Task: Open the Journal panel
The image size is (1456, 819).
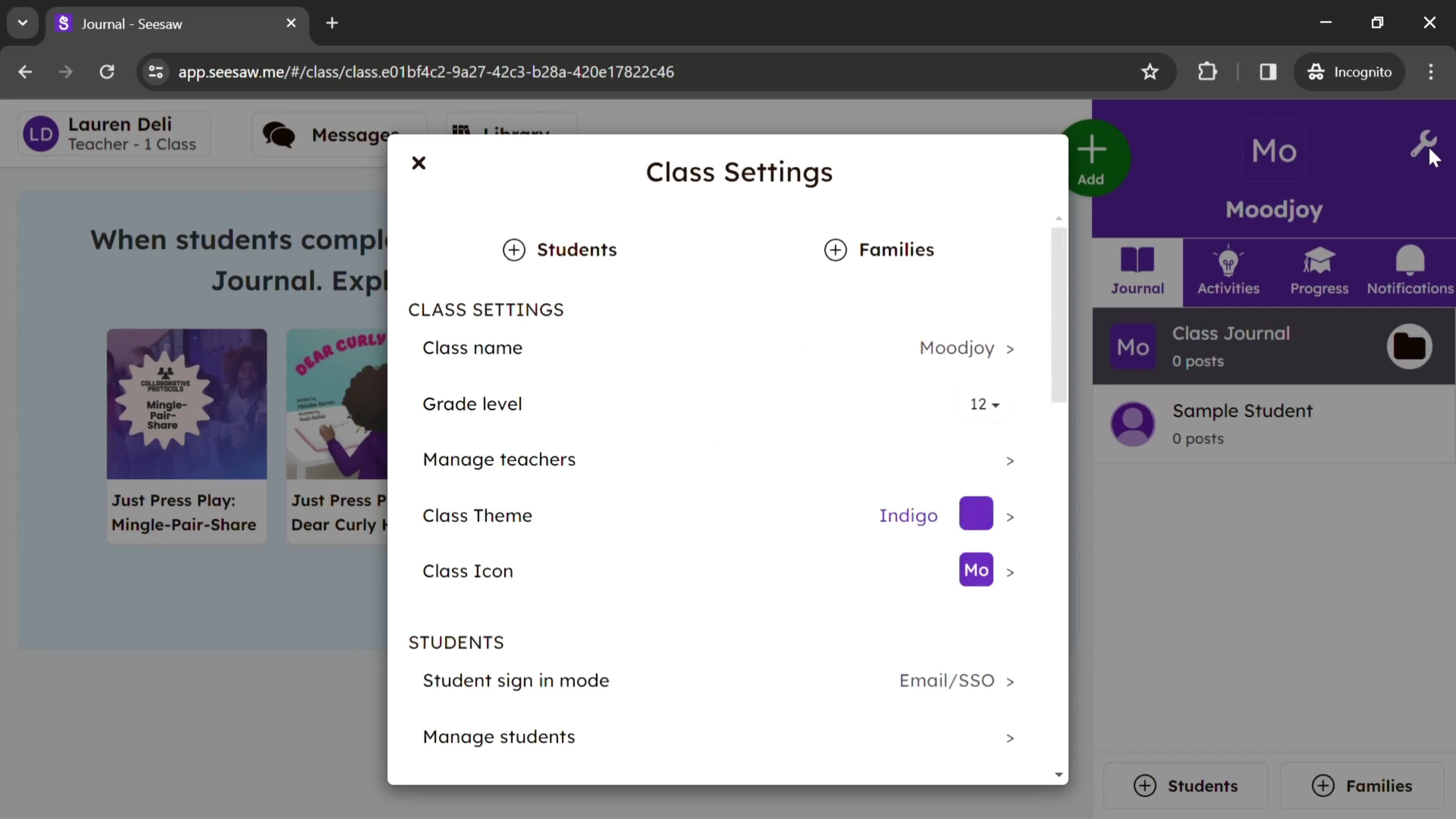Action: tap(1138, 270)
